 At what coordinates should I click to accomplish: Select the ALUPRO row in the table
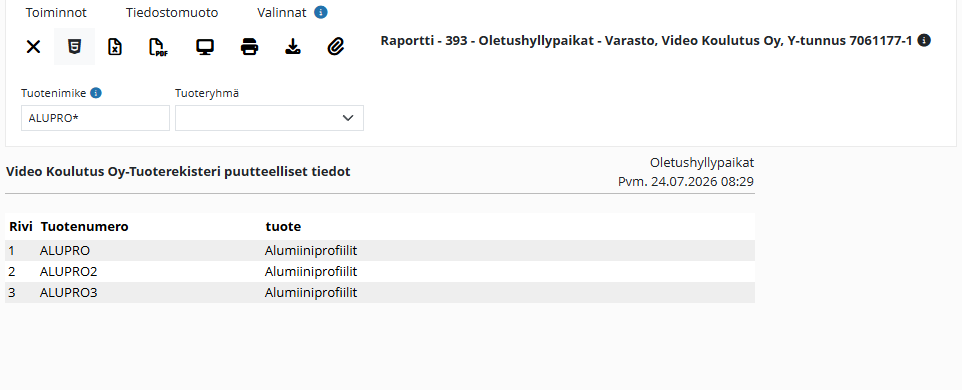(380, 251)
